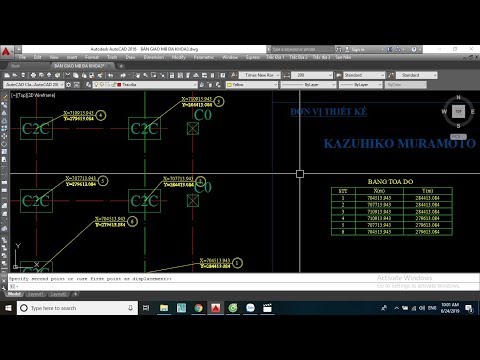Image resolution: width=480 pixels, height=360 pixels.
Task: Click the Redo arrow icon
Action: click(x=123, y=75)
